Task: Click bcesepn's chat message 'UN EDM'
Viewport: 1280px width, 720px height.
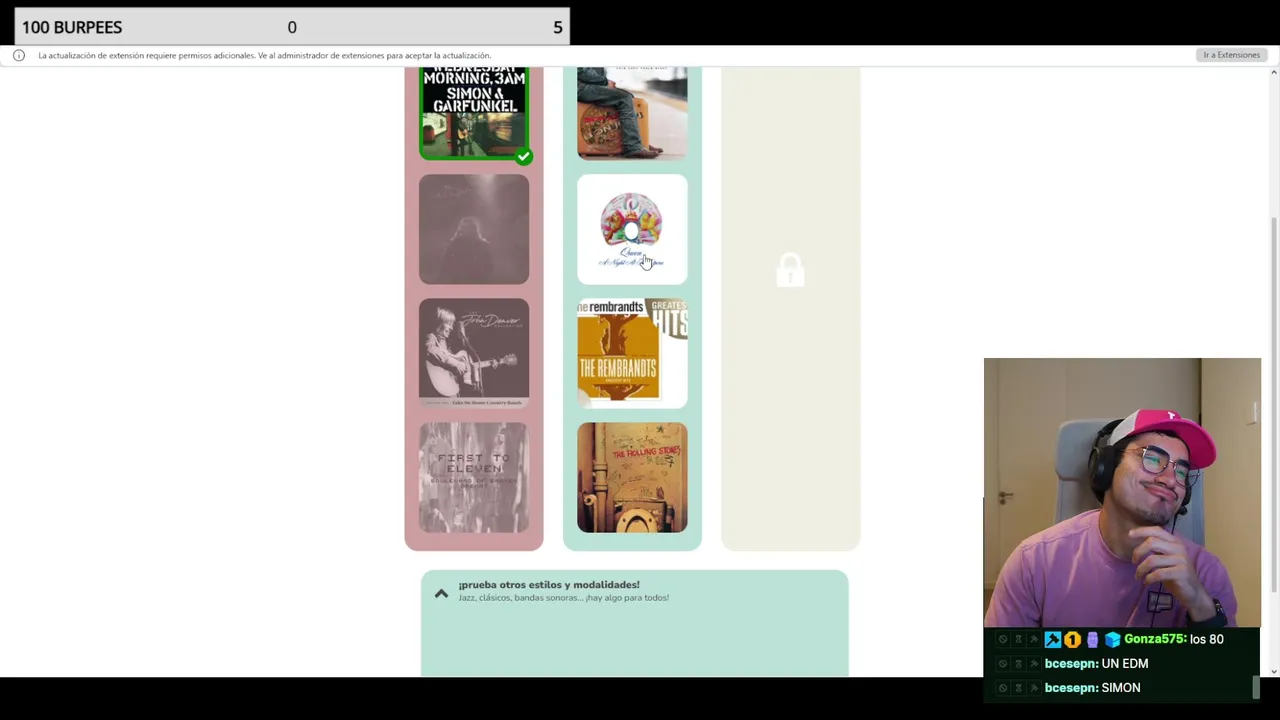Action: click(x=1125, y=663)
